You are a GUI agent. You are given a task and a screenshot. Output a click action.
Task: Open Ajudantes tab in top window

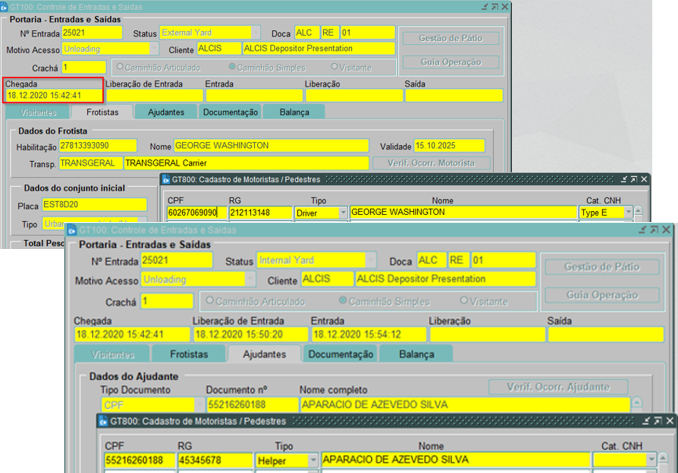pyautogui.click(x=166, y=112)
